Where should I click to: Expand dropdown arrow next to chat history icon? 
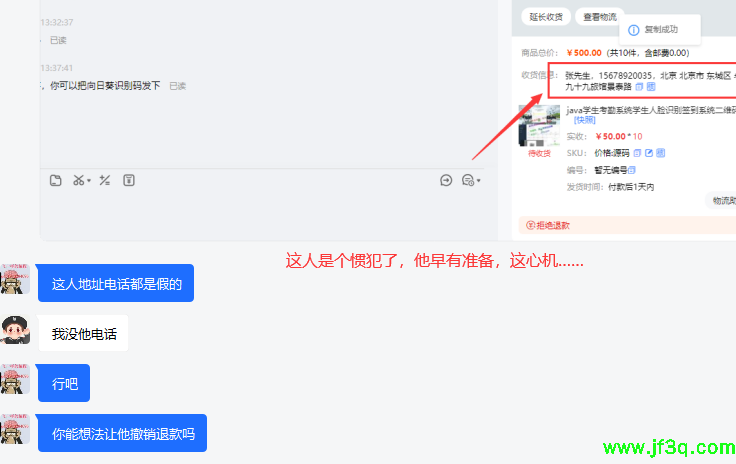click(479, 181)
